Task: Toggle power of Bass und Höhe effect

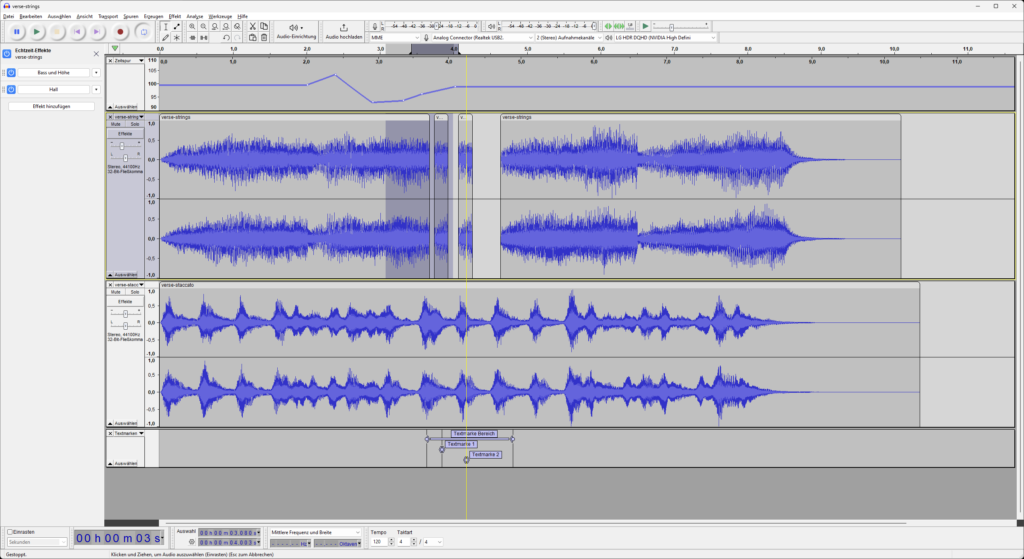Action: pos(11,72)
